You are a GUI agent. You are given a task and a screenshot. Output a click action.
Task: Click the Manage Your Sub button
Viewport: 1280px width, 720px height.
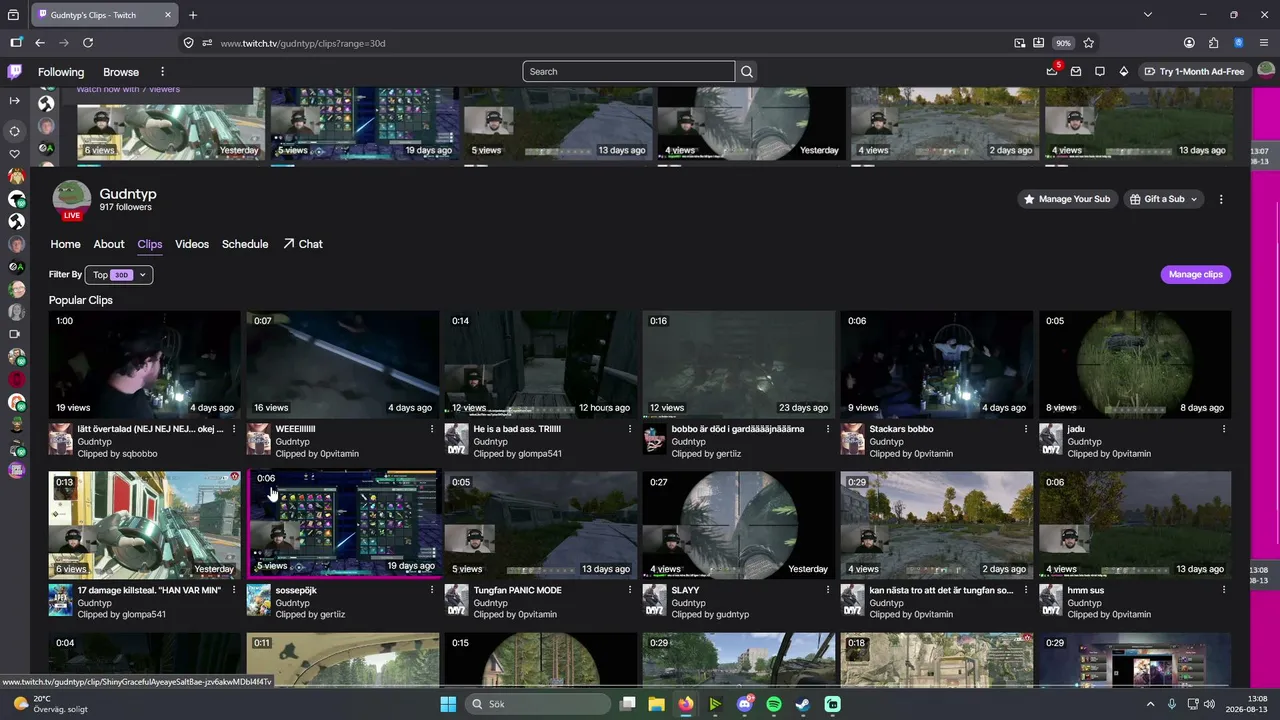(x=1067, y=199)
